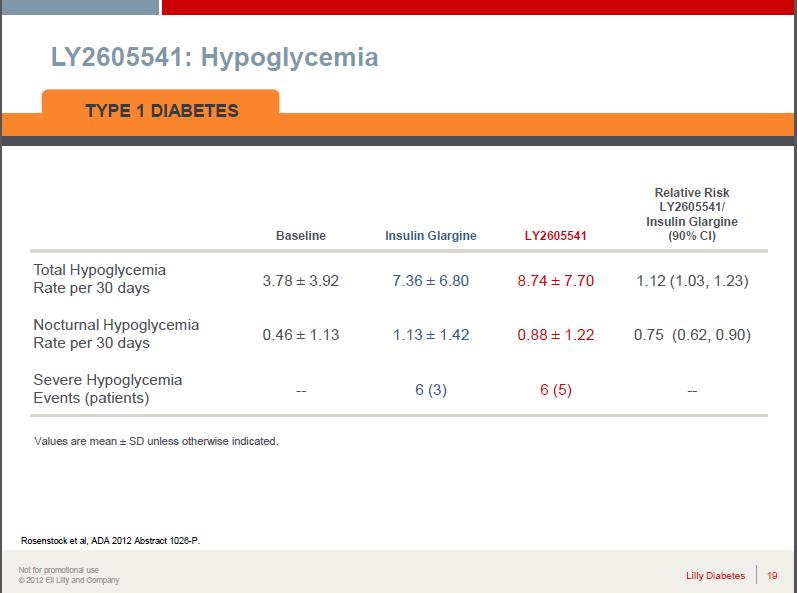
Task: Select the Total Hypoglycemia row label
Action: point(99,279)
